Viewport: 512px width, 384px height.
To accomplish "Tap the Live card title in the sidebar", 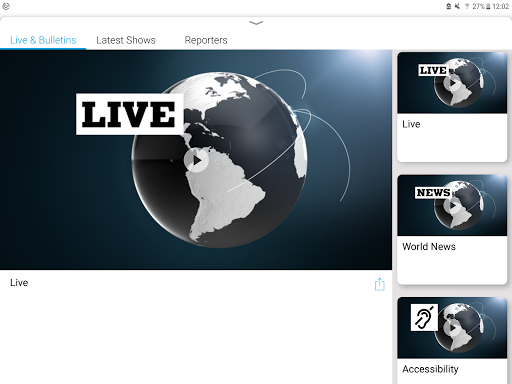I will point(411,124).
